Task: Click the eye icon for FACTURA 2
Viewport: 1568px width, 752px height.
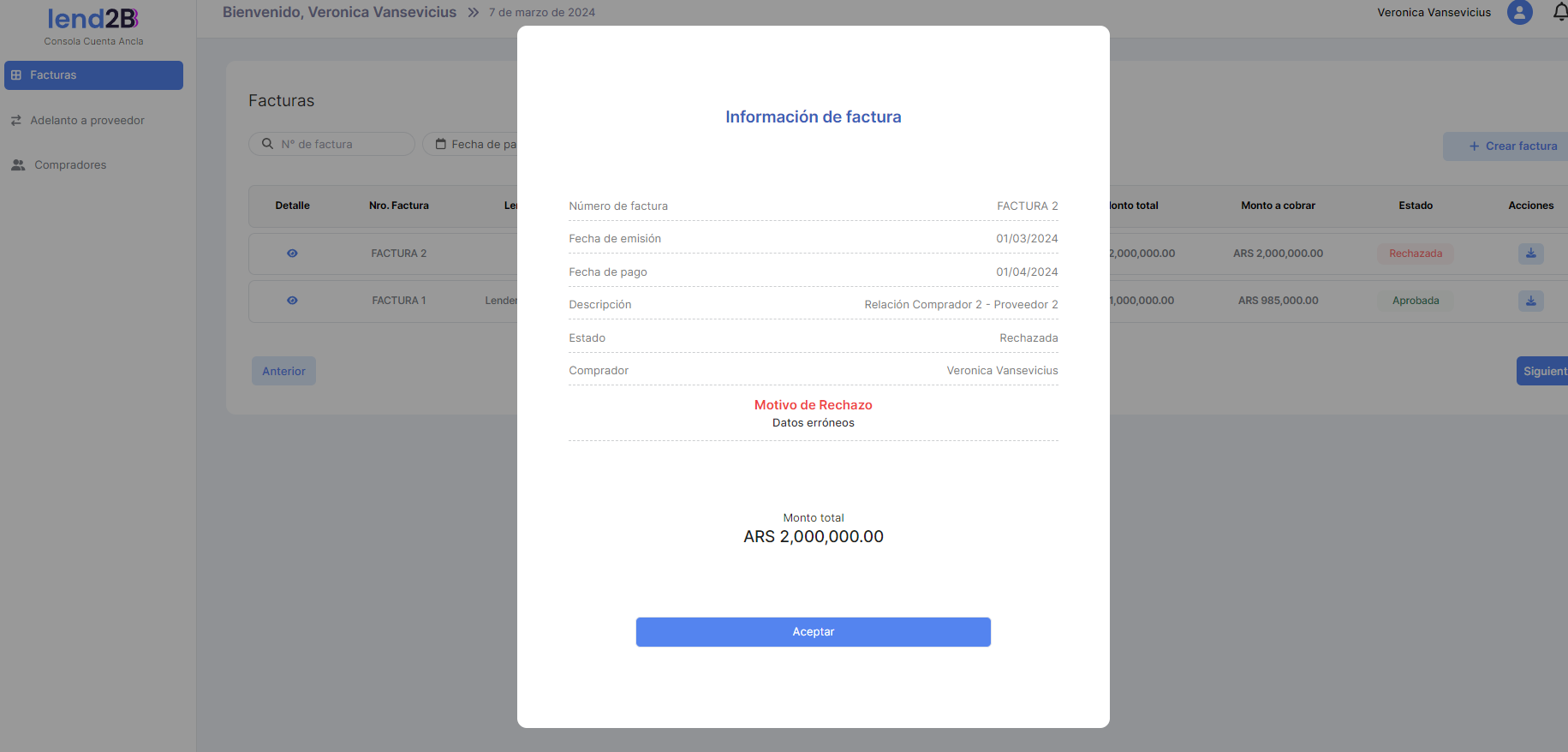Action: click(292, 254)
